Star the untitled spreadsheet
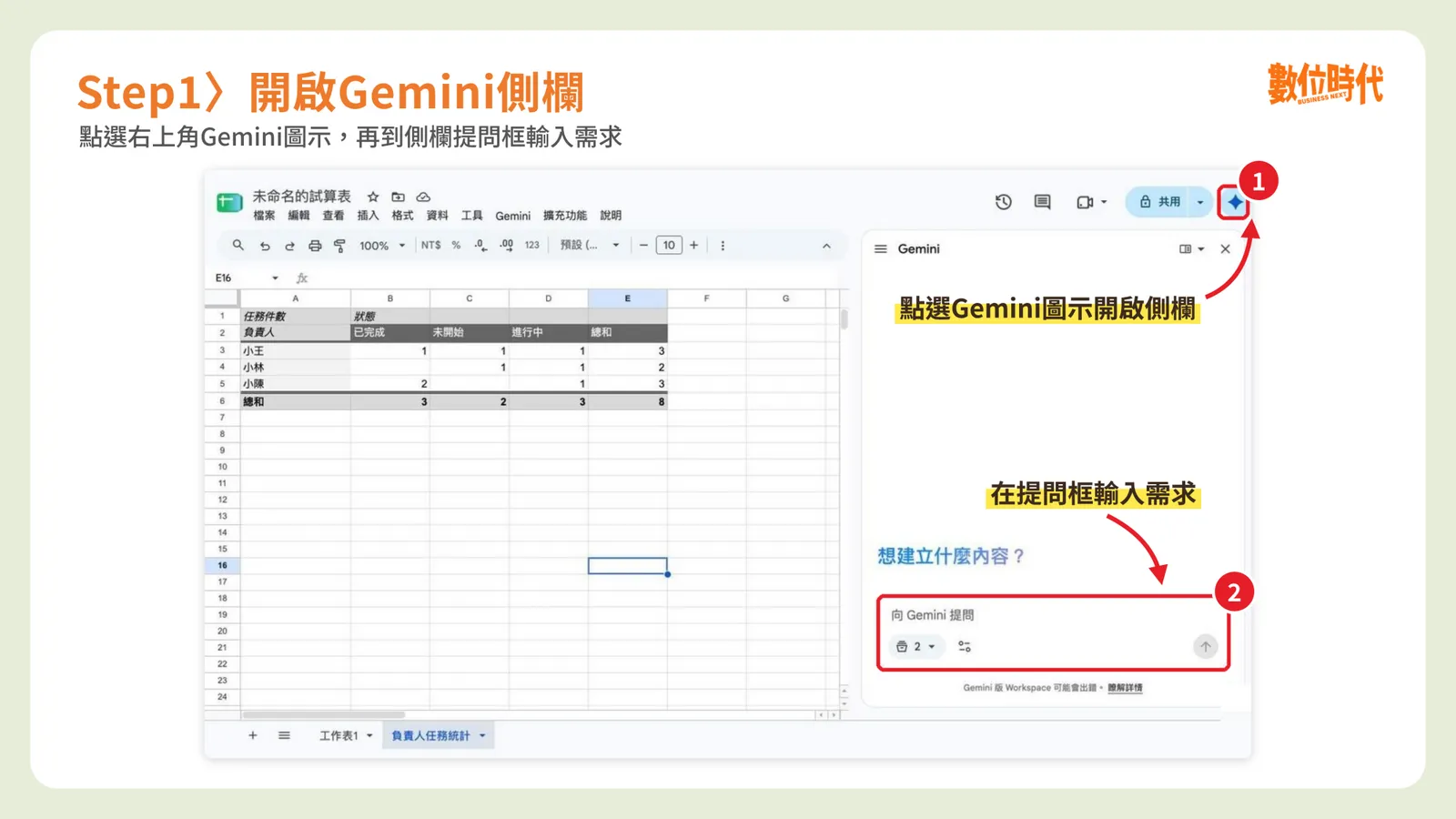Screen dimensions: 1456x819 373,197
